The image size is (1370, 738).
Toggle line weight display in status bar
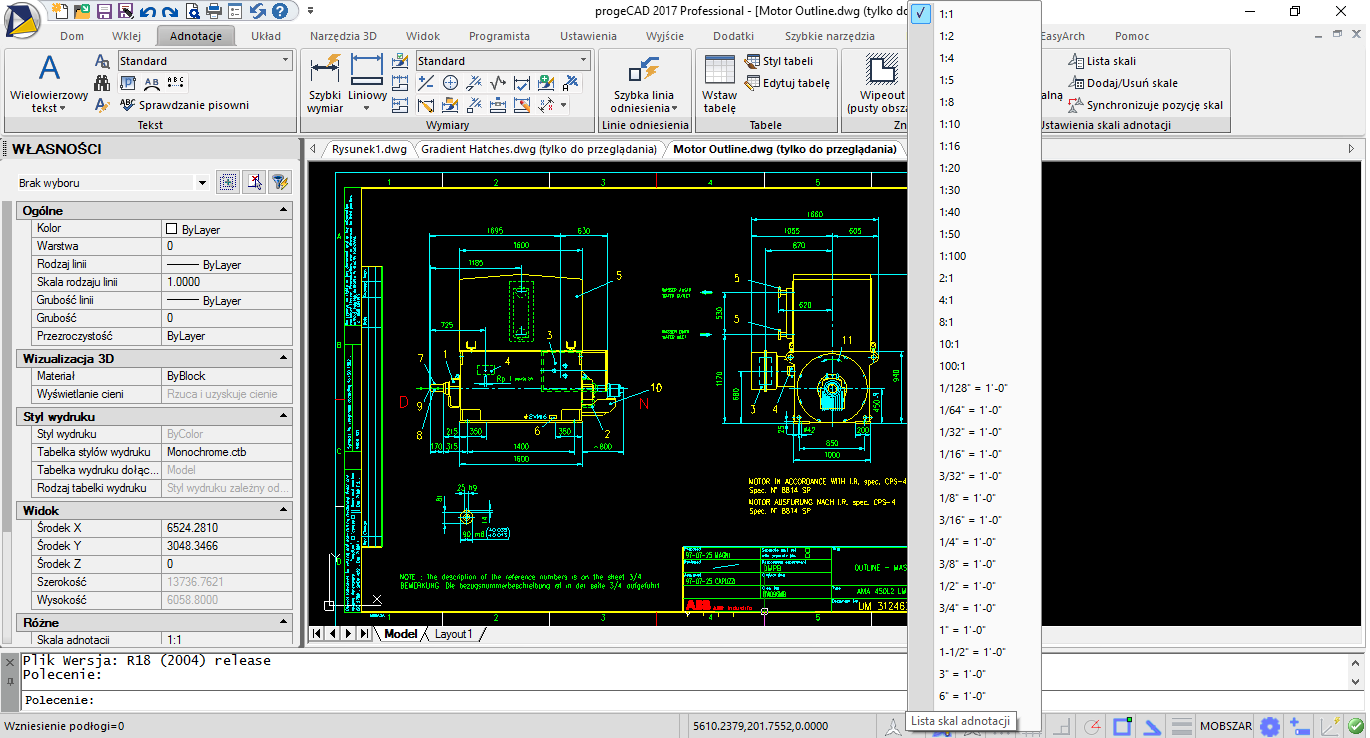tap(1182, 726)
